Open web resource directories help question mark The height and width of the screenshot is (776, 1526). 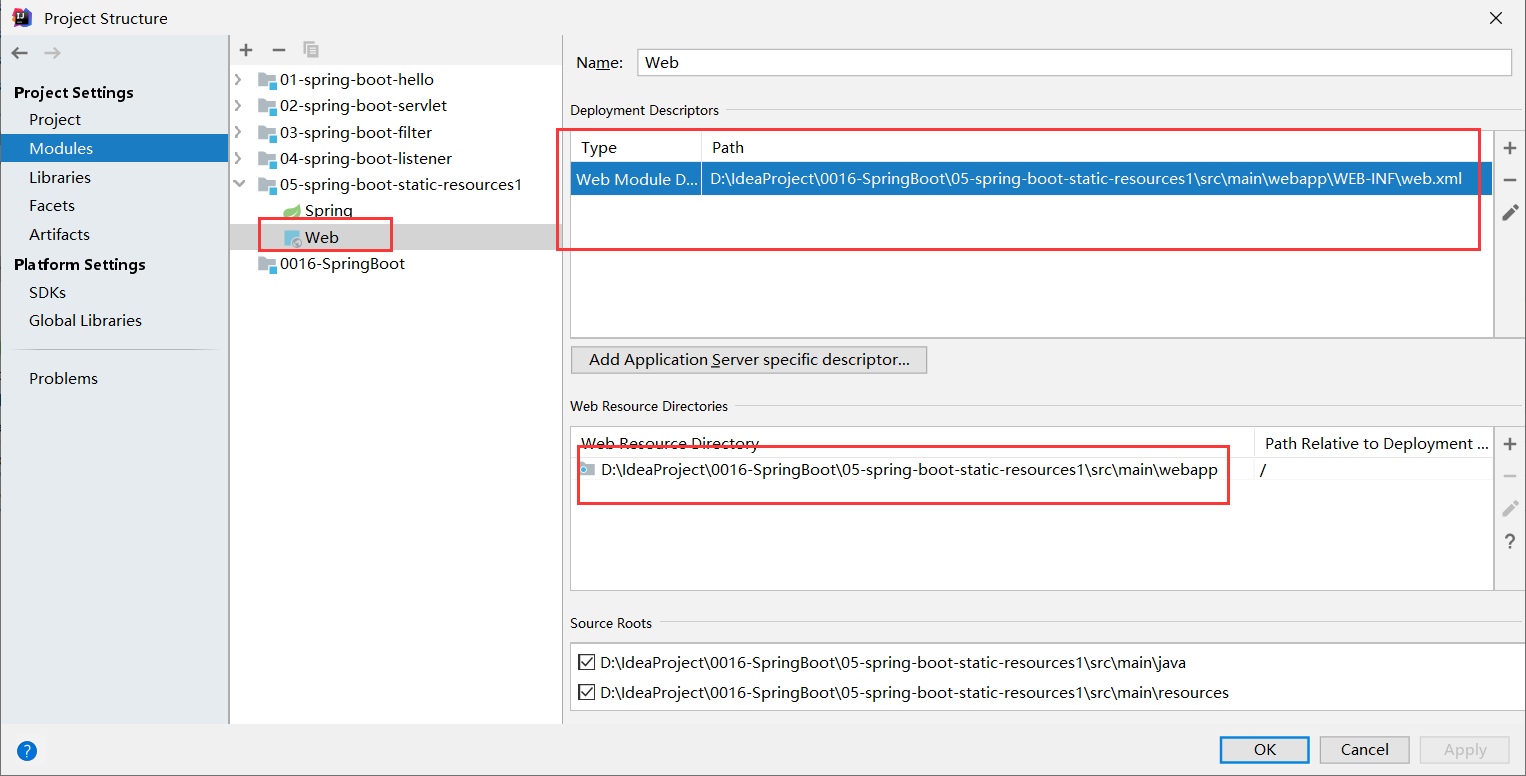(x=1510, y=542)
